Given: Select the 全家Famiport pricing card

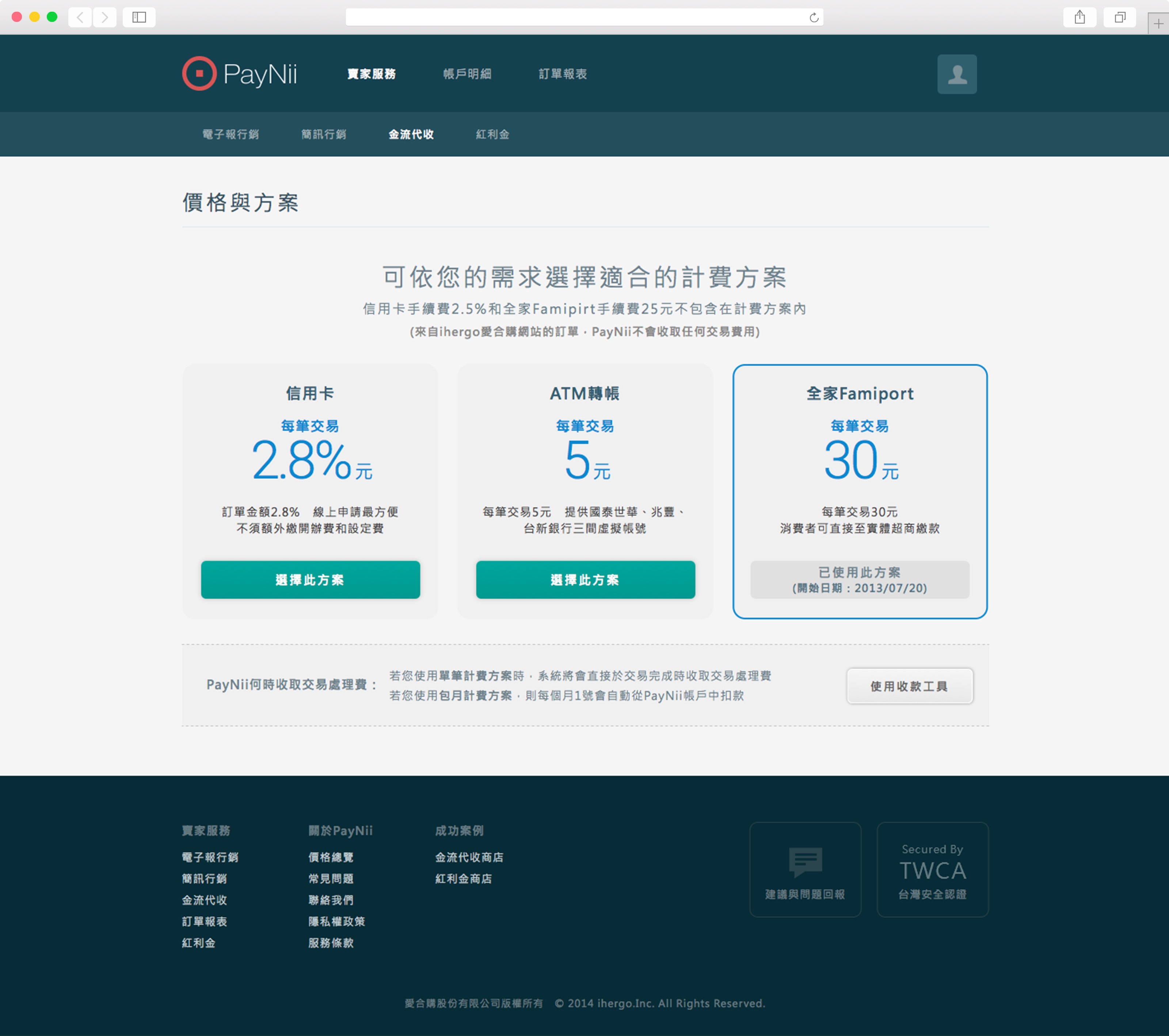Looking at the screenshot, I should (x=860, y=458).
